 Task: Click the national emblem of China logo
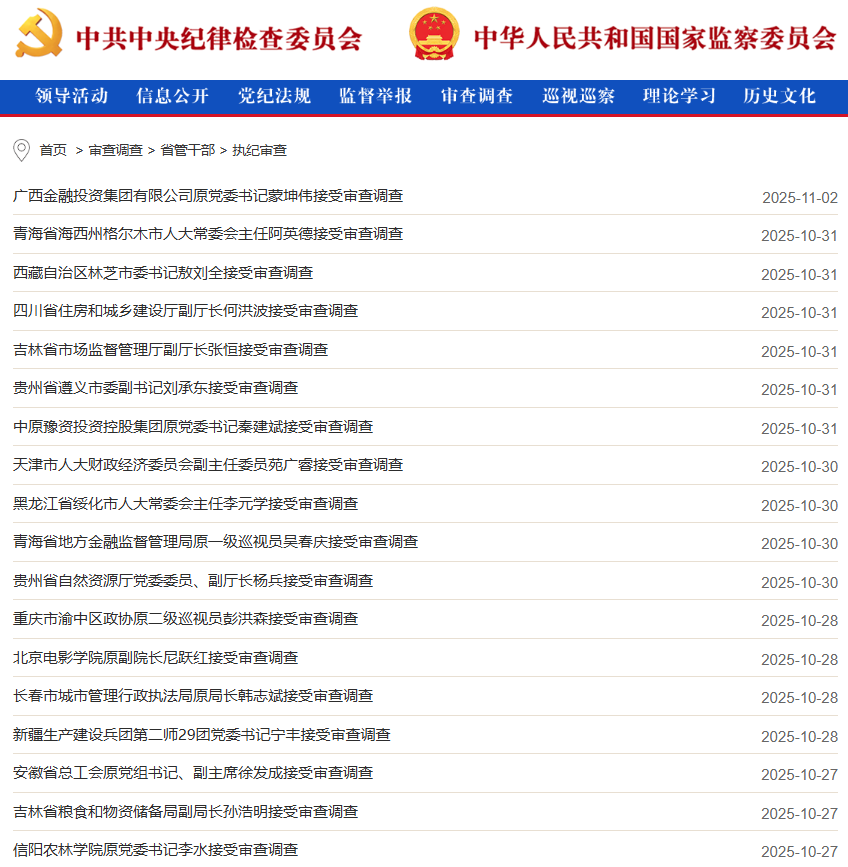[x=434, y=34]
